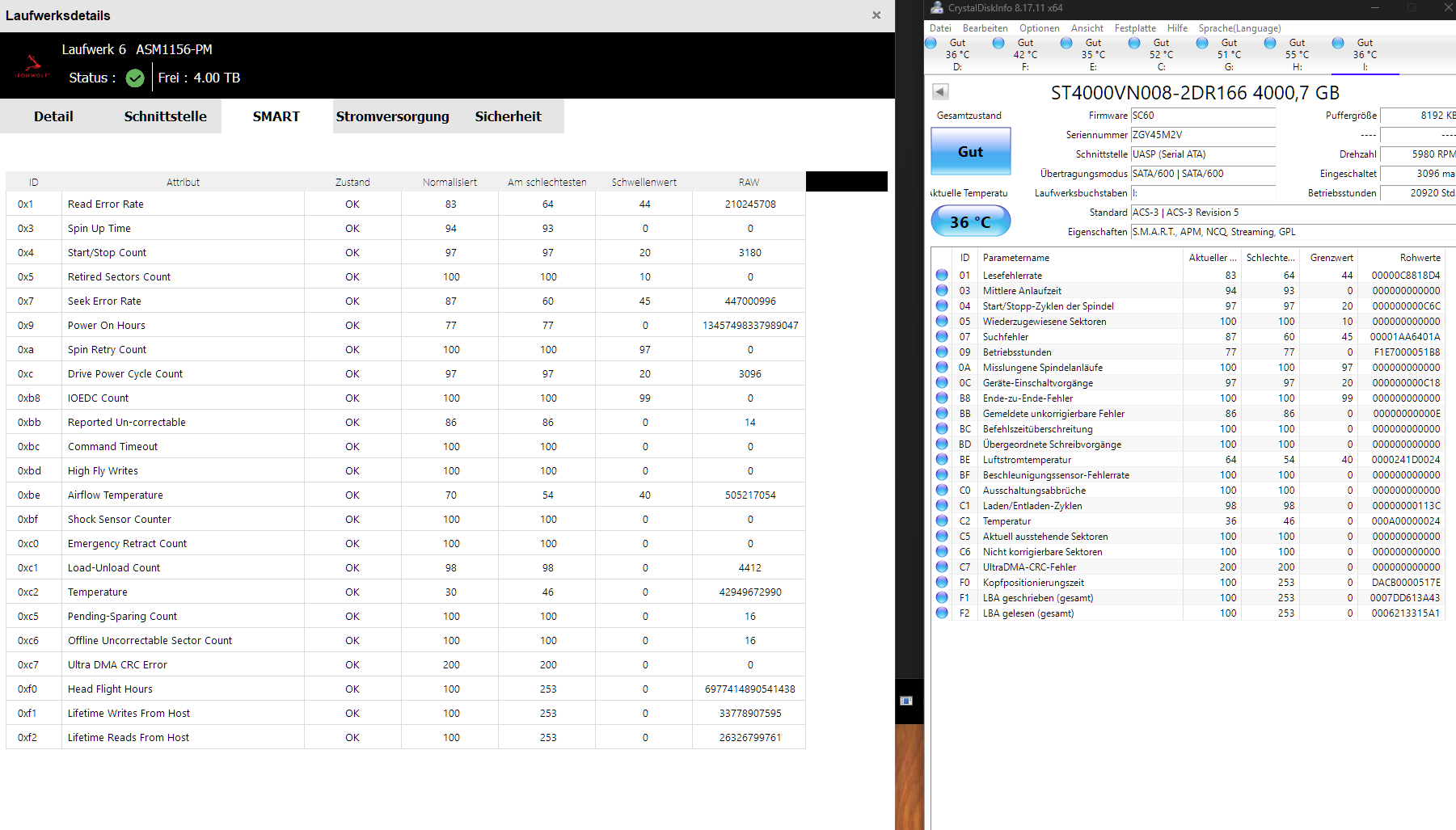This screenshot has width=1456, height=830.
Task: Click the RAW column header
Action: [x=749, y=182]
